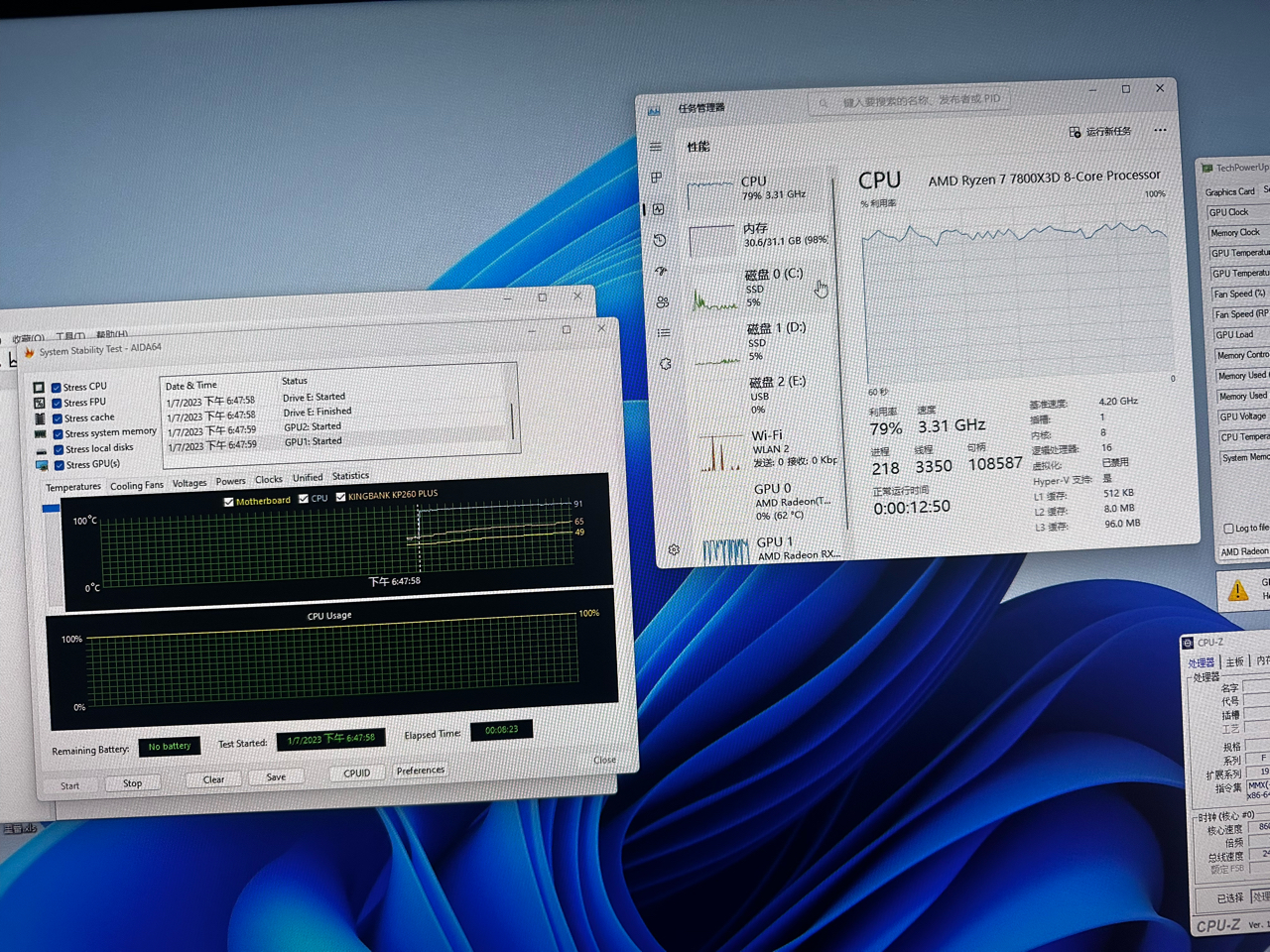Uncheck Stress CPU checkbox in AIDA64
1270x952 pixels.
point(57,388)
